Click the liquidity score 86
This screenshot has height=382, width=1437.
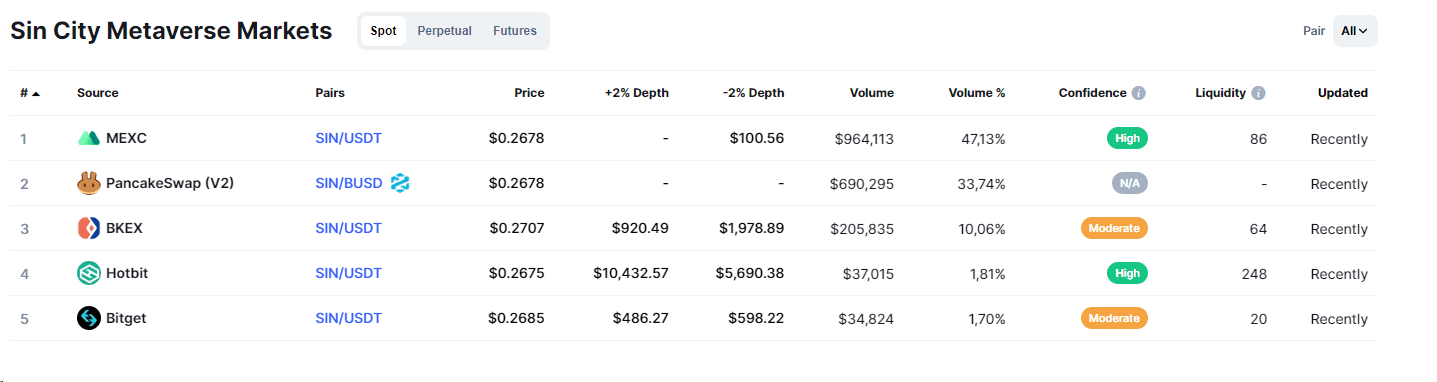tap(1258, 139)
